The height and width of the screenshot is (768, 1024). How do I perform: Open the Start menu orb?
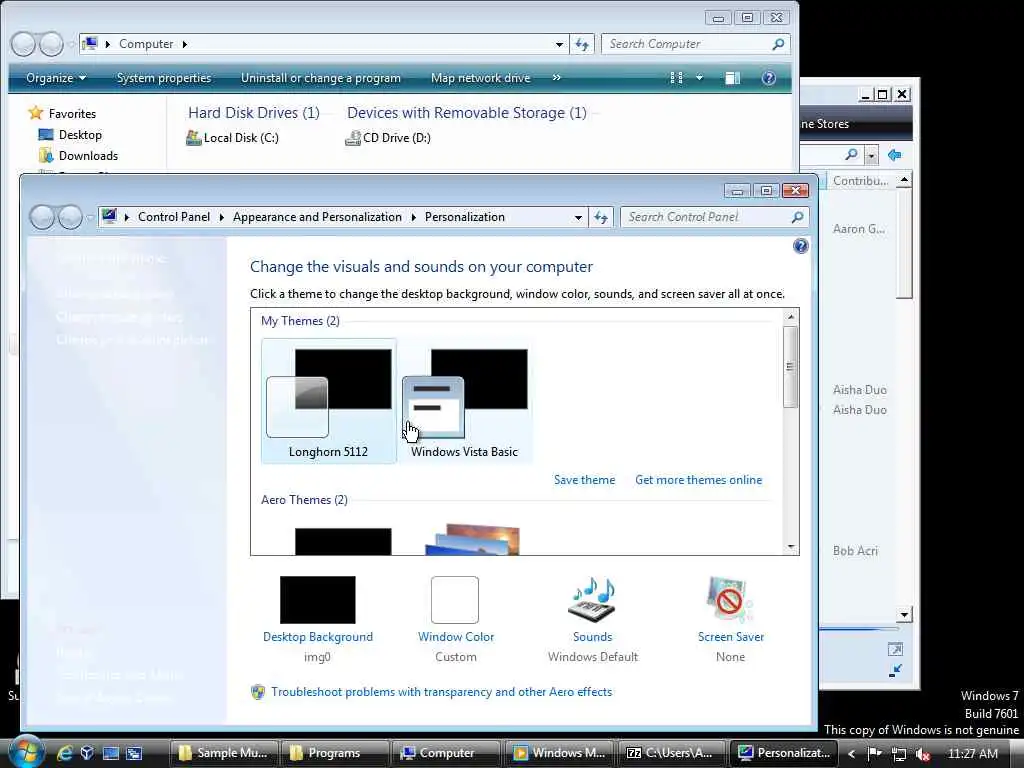click(27, 752)
